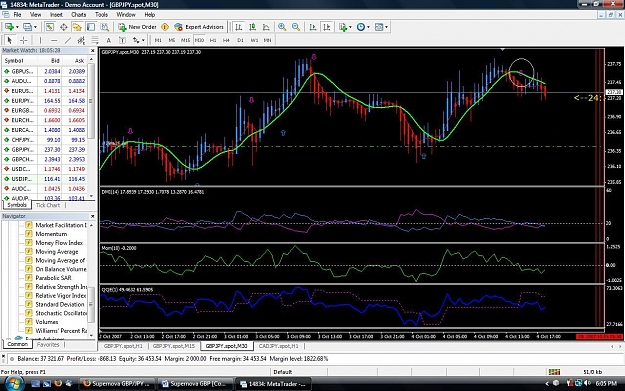Close the Navigator panel
Viewport: 625px width, 391px height.
pyautogui.click(x=92, y=216)
